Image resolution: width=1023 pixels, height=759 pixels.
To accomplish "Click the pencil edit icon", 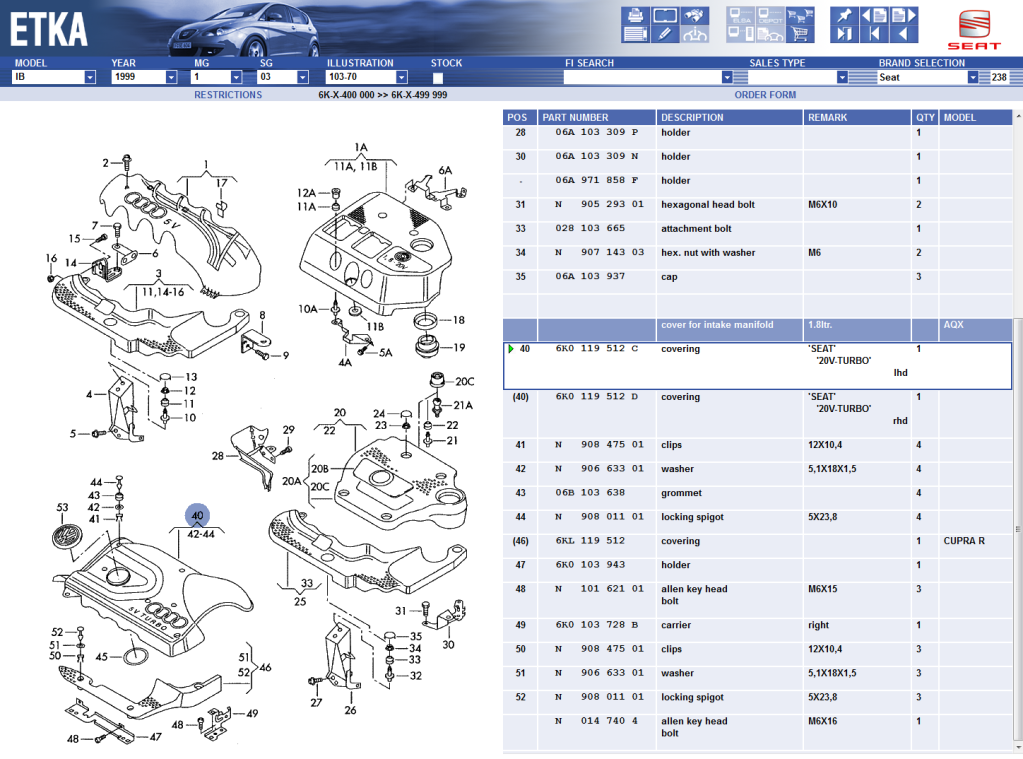I will 664,35.
